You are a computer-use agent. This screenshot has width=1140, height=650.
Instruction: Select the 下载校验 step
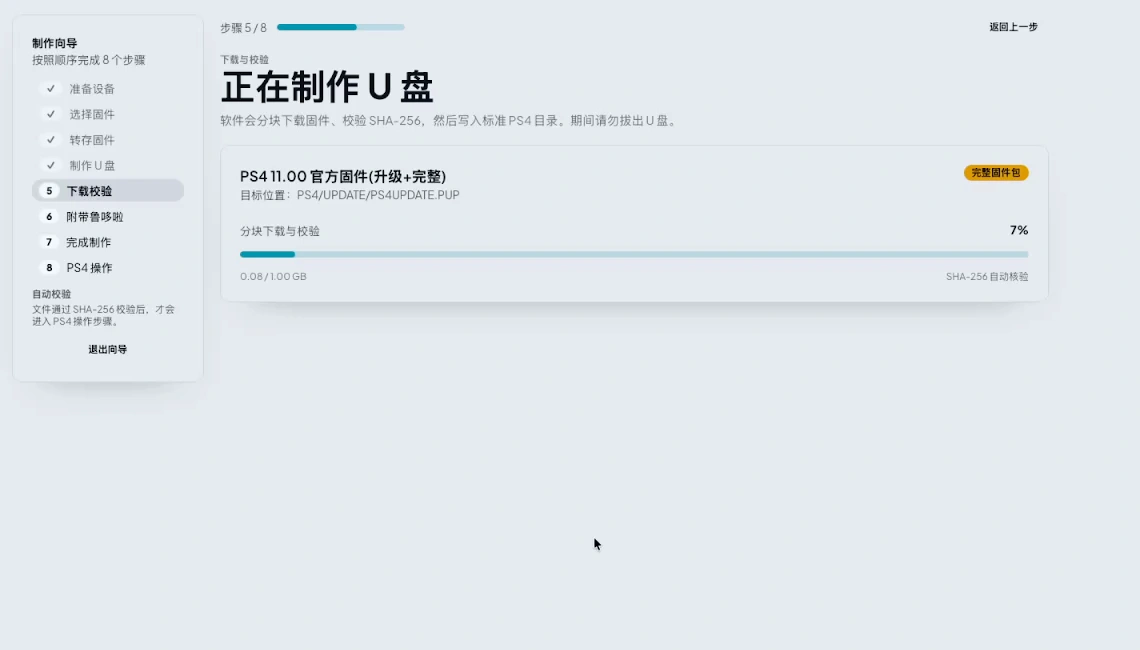tap(108, 190)
